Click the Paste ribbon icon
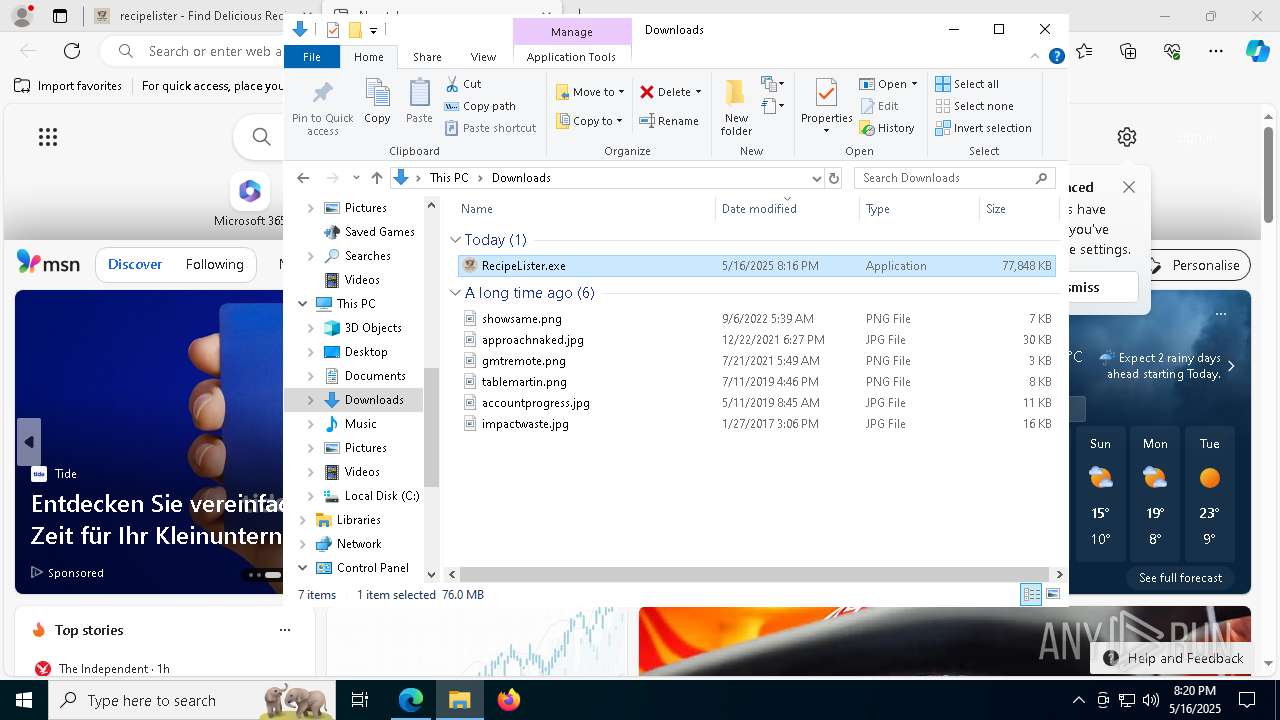 coord(419,102)
